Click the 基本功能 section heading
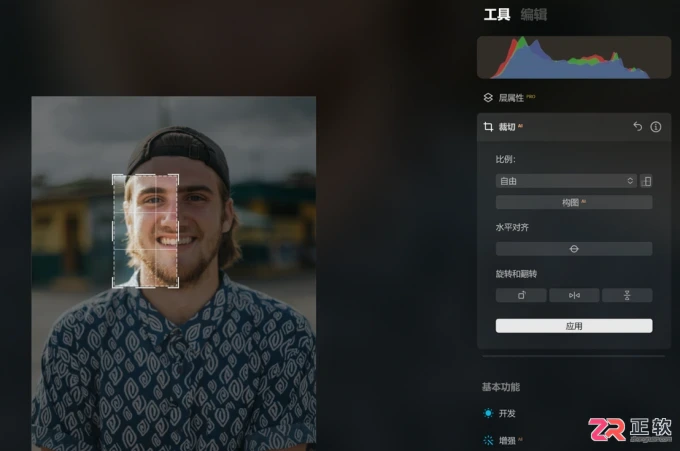Screen dimensions: 680x451 pos(501,387)
